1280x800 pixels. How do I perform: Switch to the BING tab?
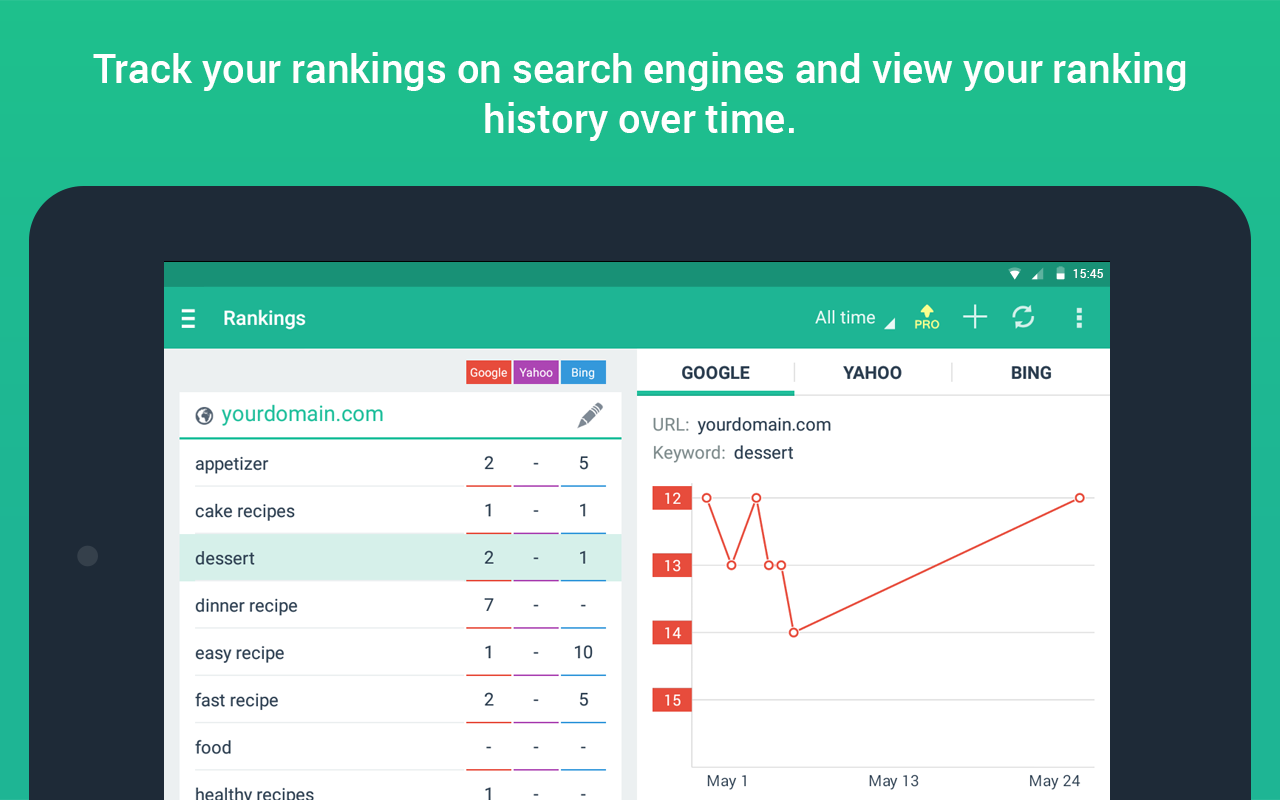(x=1031, y=373)
